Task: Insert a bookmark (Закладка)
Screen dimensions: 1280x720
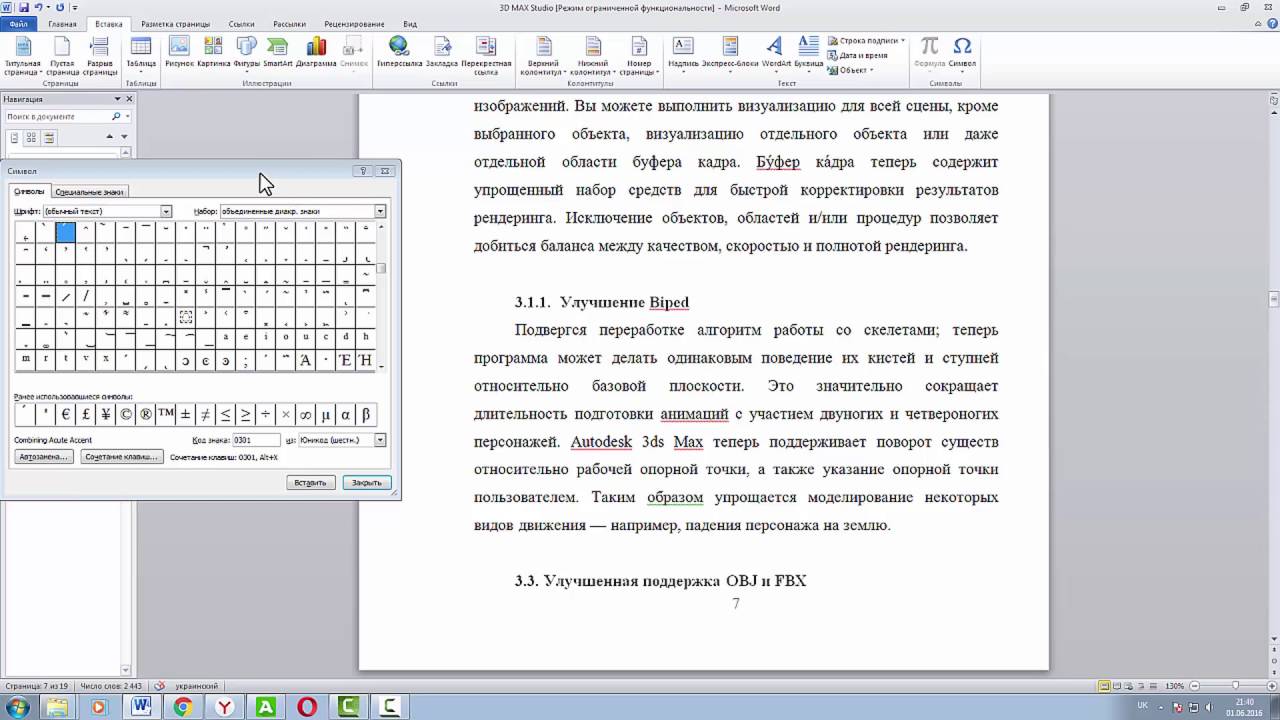Action: point(442,52)
